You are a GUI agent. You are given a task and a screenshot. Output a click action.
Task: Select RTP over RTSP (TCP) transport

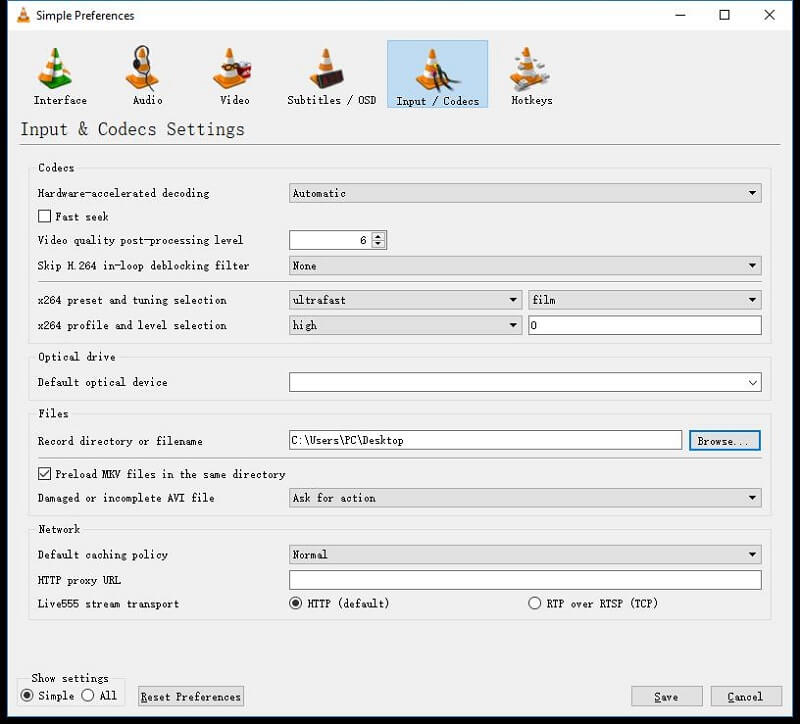[536, 603]
